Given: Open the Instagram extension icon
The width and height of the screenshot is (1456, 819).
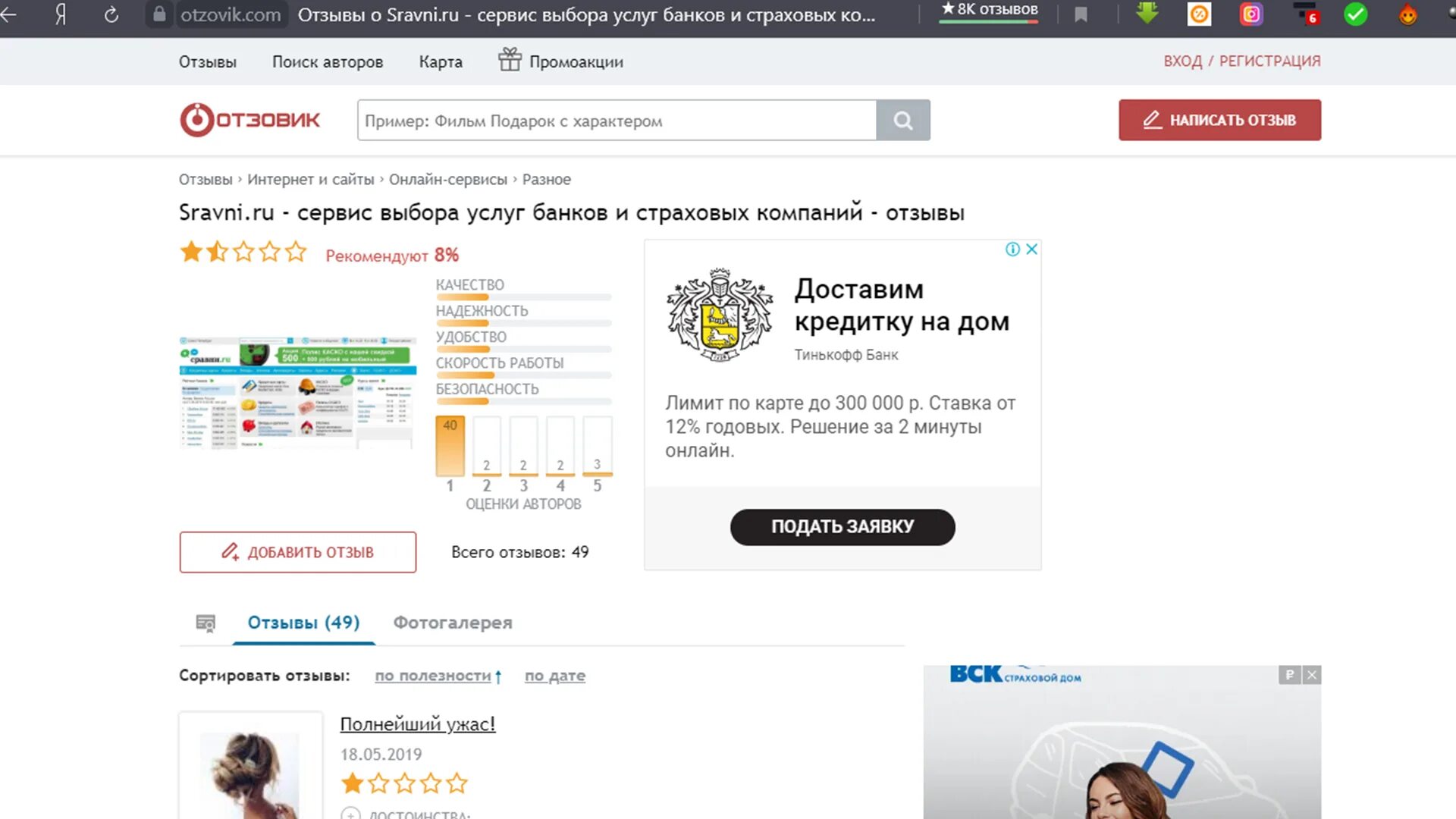Looking at the screenshot, I should (x=1251, y=14).
